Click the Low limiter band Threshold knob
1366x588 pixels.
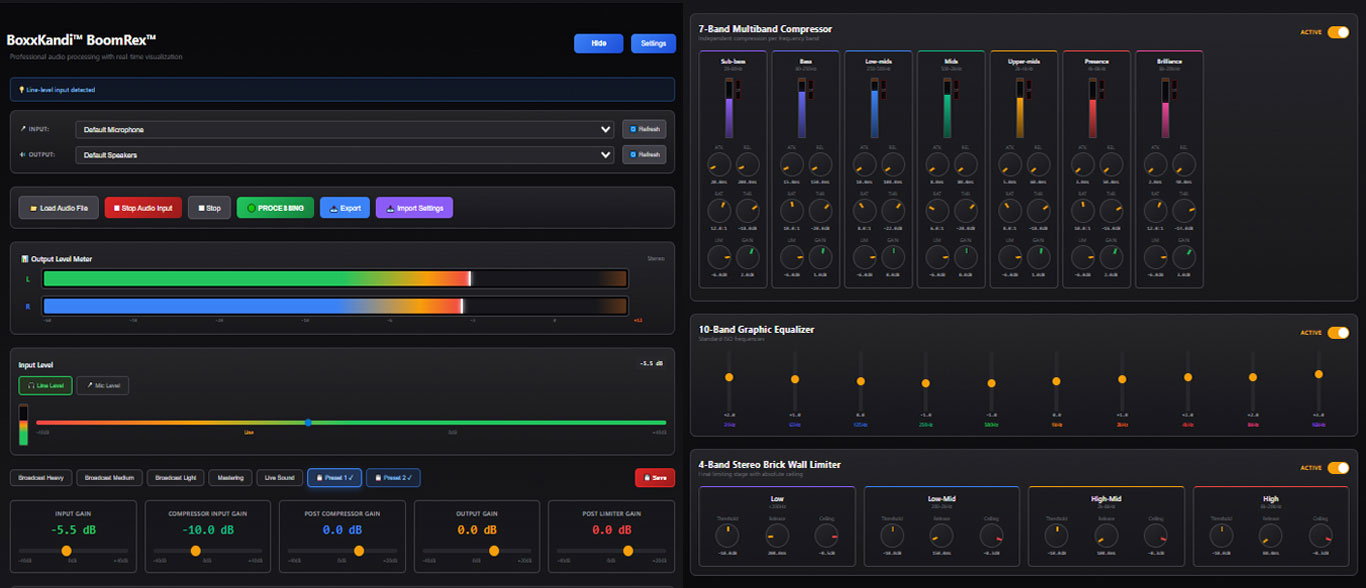pos(726,537)
